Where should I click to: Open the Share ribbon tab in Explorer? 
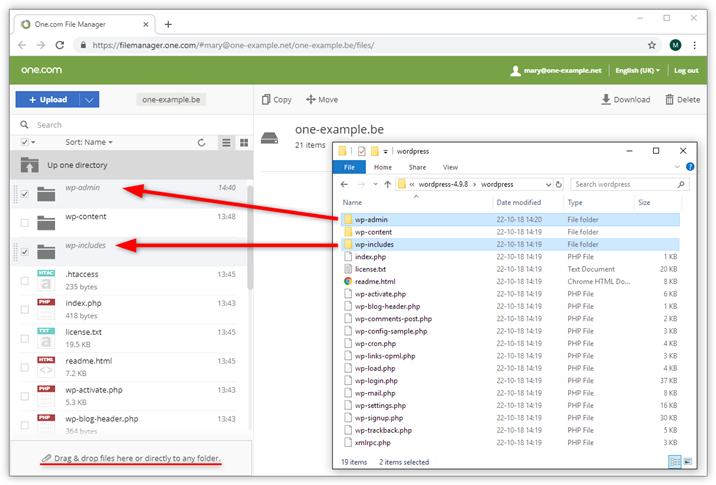click(417, 167)
